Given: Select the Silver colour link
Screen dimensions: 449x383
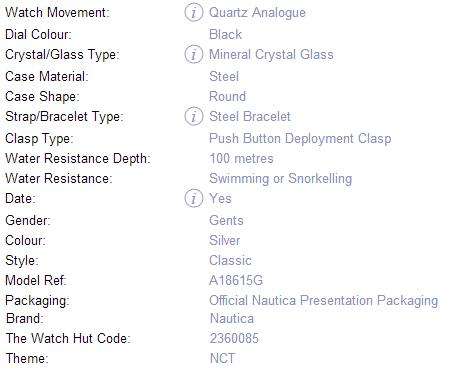Looking at the screenshot, I should coord(225,240).
